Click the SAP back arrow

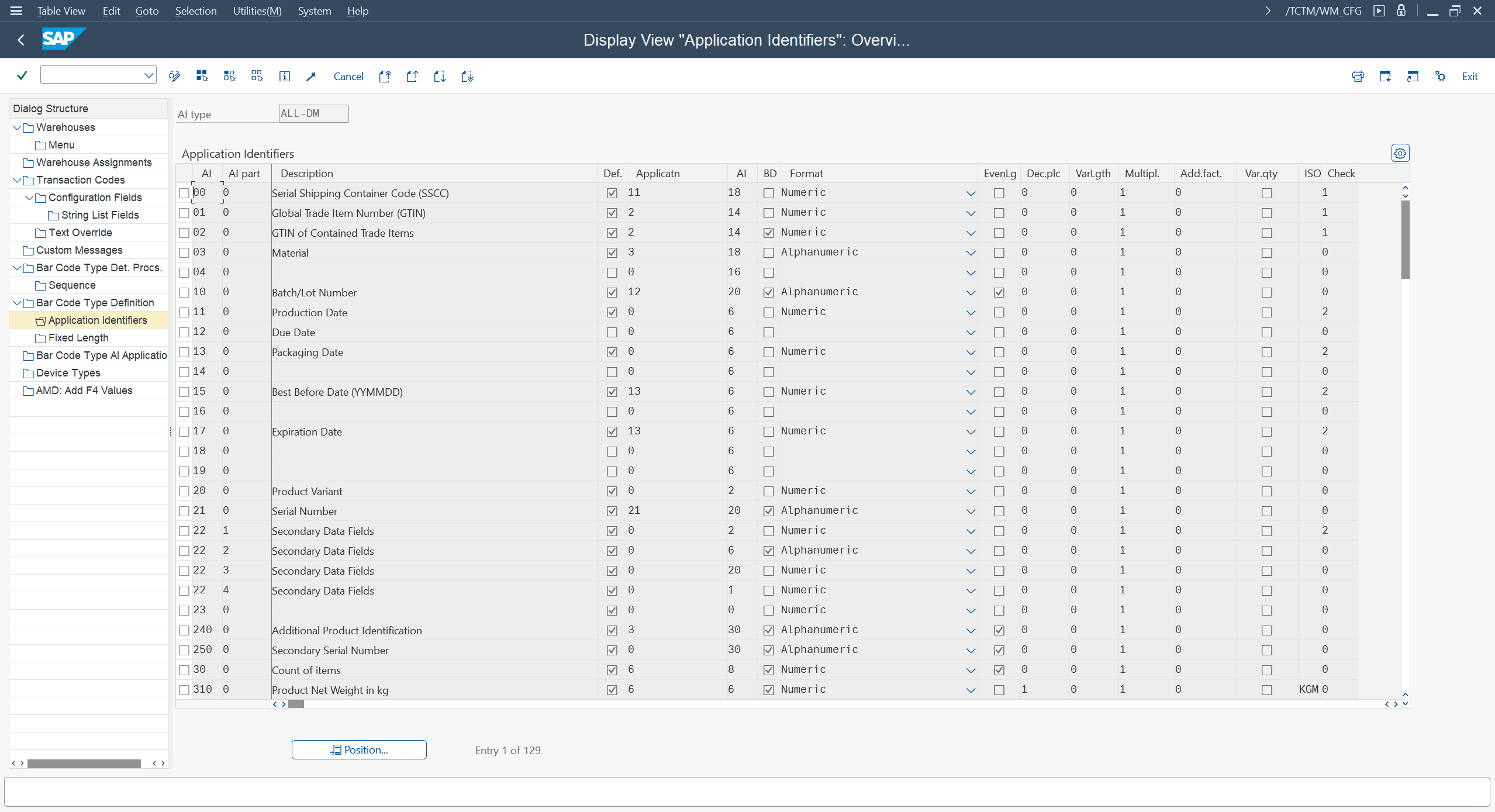point(21,40)
